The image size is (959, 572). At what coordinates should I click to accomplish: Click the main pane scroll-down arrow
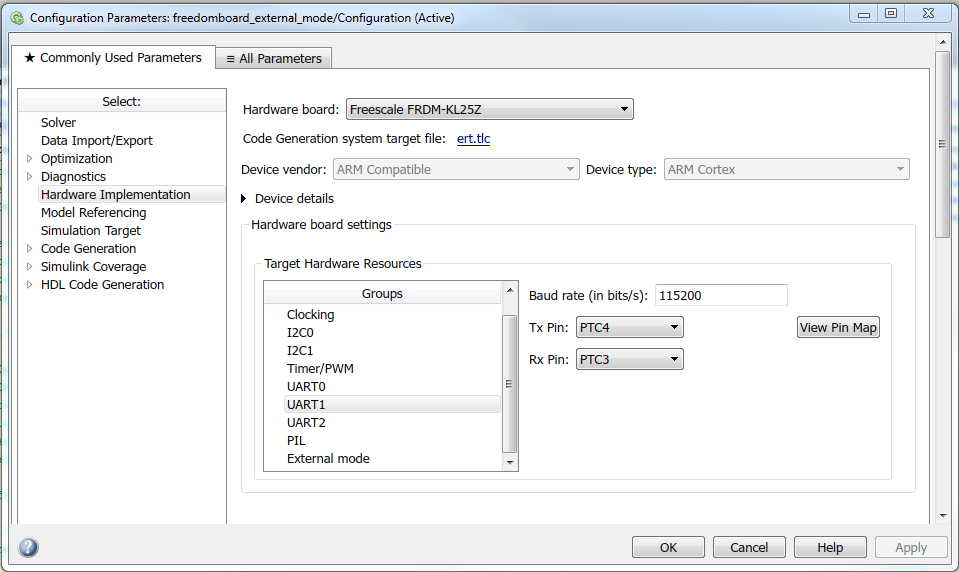942,516
